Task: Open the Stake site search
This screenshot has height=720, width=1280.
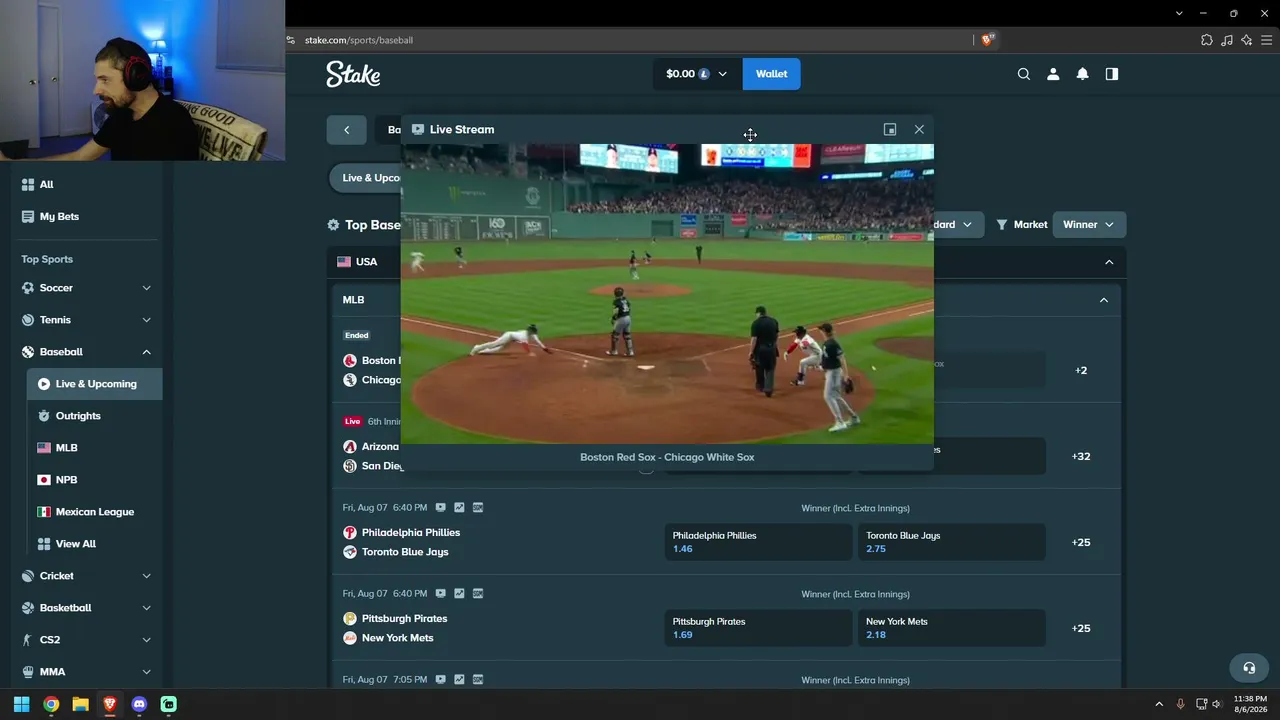Action: tap(1024, 74)
